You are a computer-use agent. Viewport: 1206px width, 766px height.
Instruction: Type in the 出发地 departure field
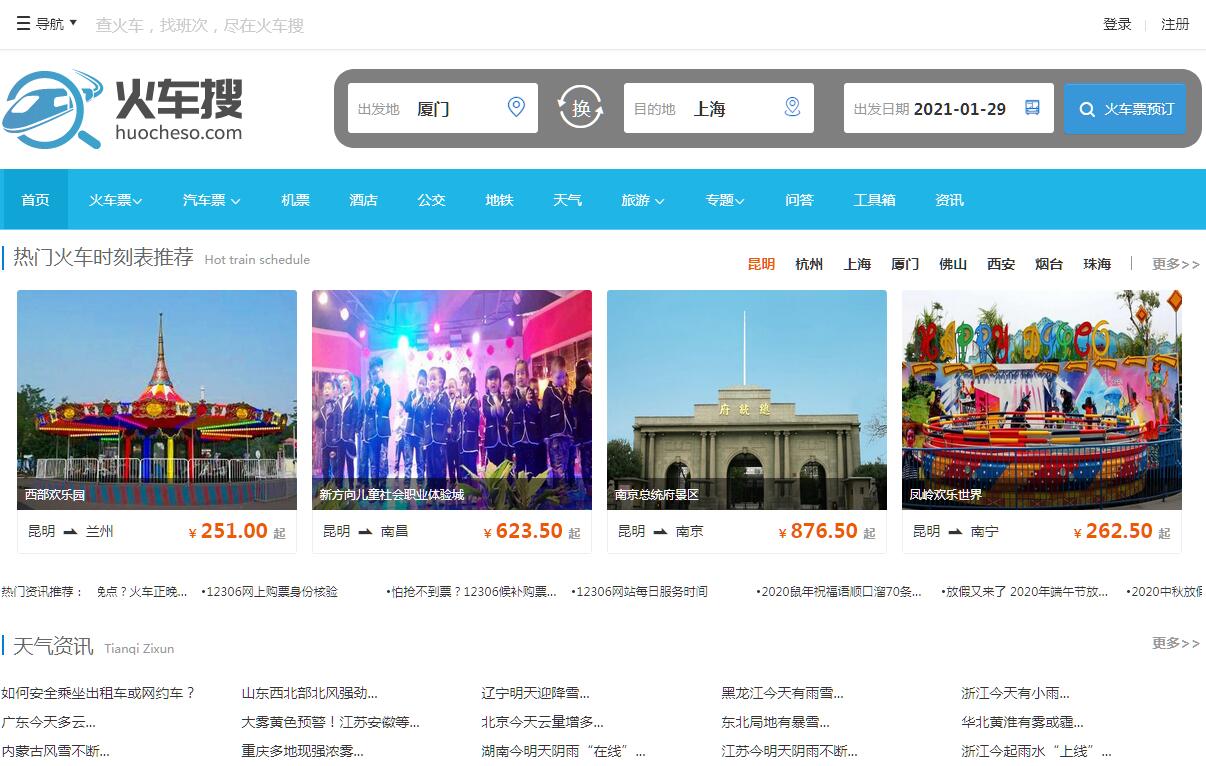[x=455, y=109]
